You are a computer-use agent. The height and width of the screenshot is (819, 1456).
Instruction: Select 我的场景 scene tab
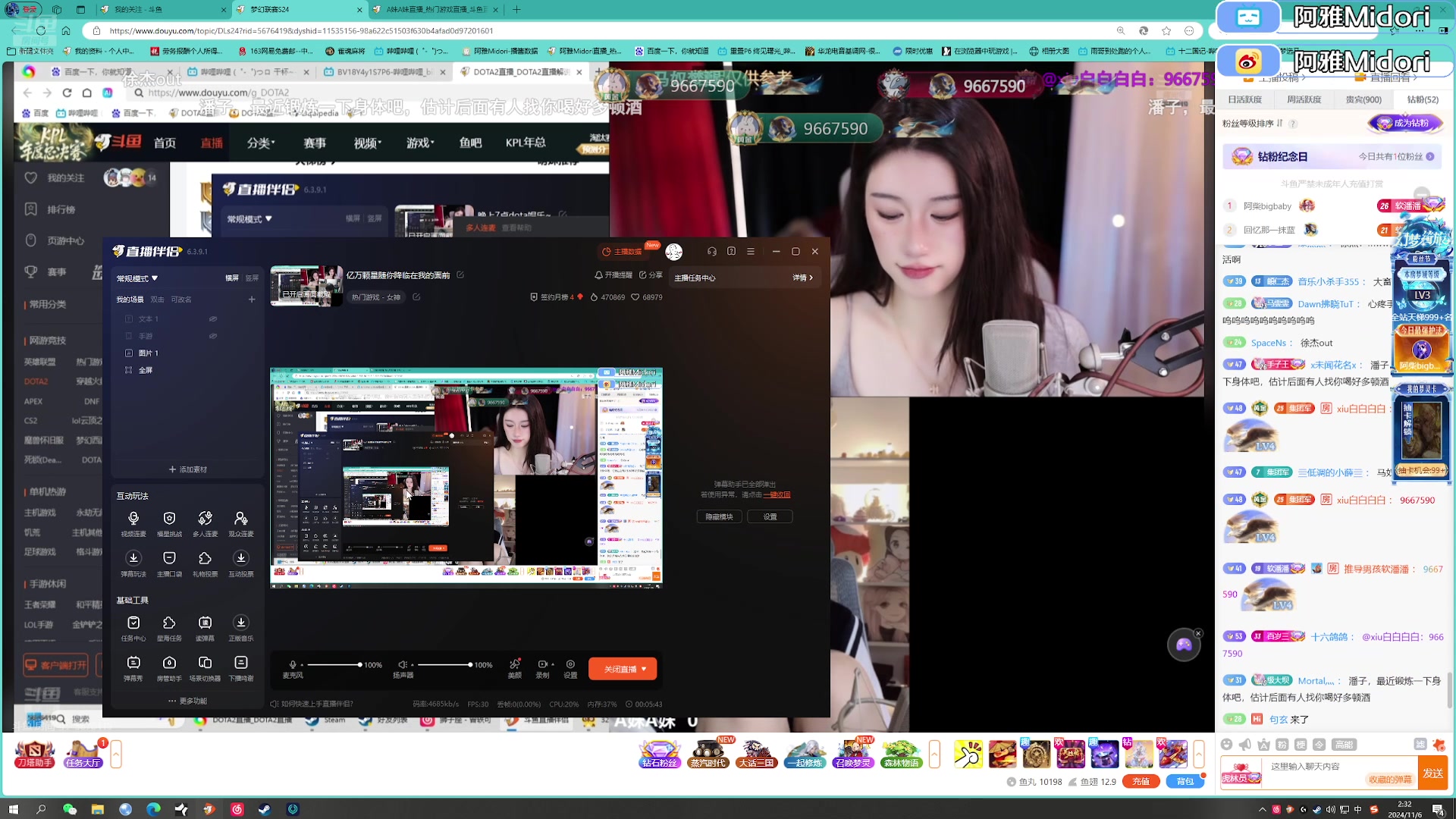(130, 300)
